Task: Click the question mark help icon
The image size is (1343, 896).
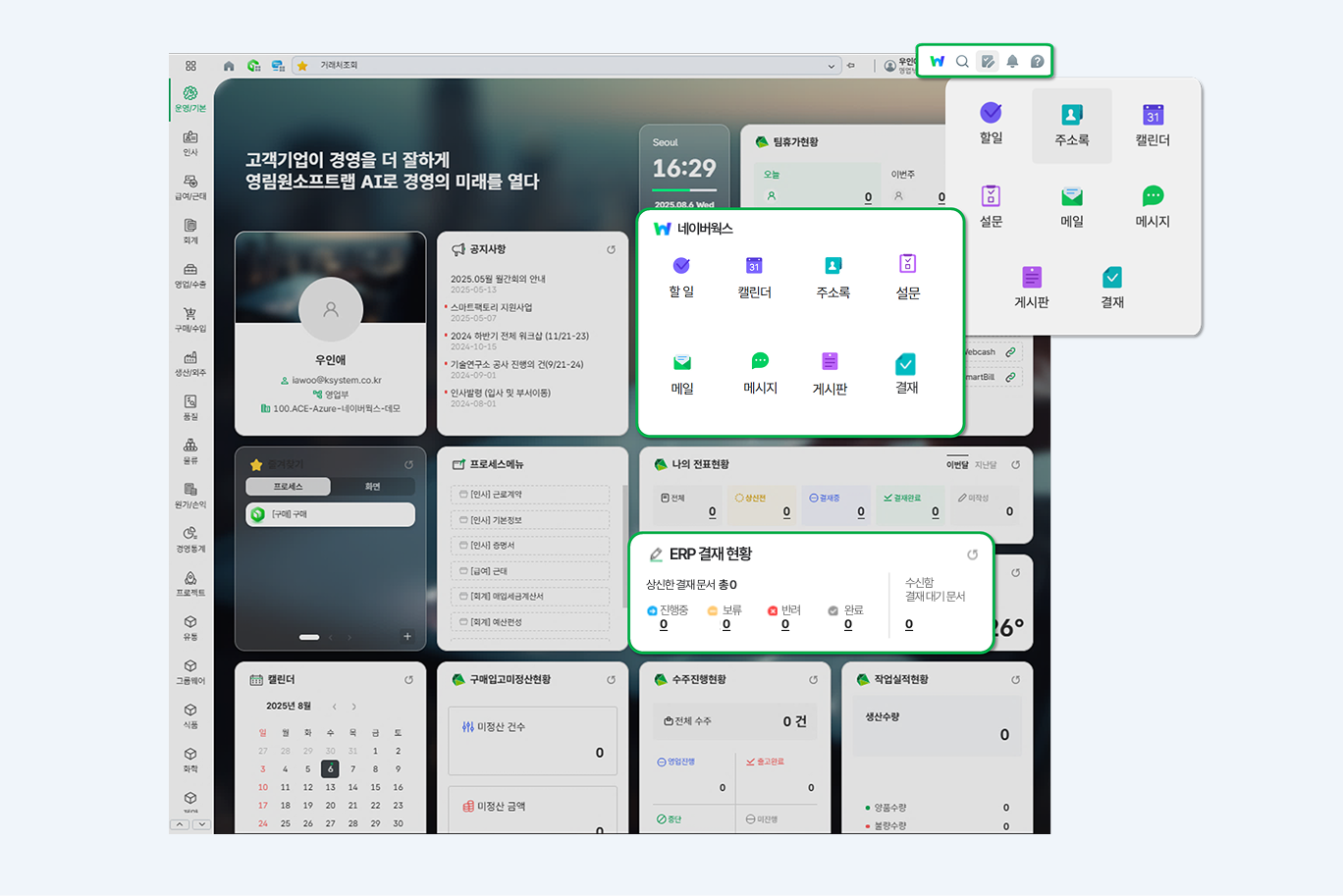Action: tap(1038, 62)
